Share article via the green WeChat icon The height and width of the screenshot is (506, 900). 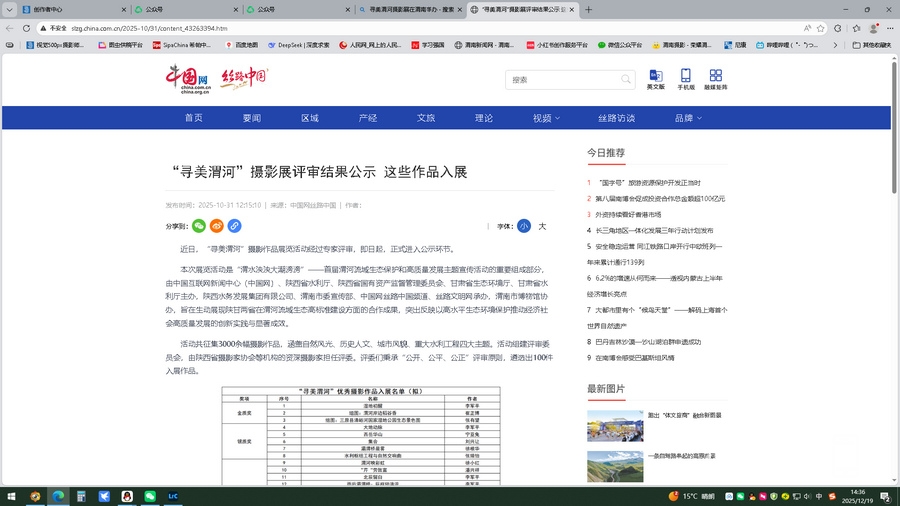pos(199,226)
